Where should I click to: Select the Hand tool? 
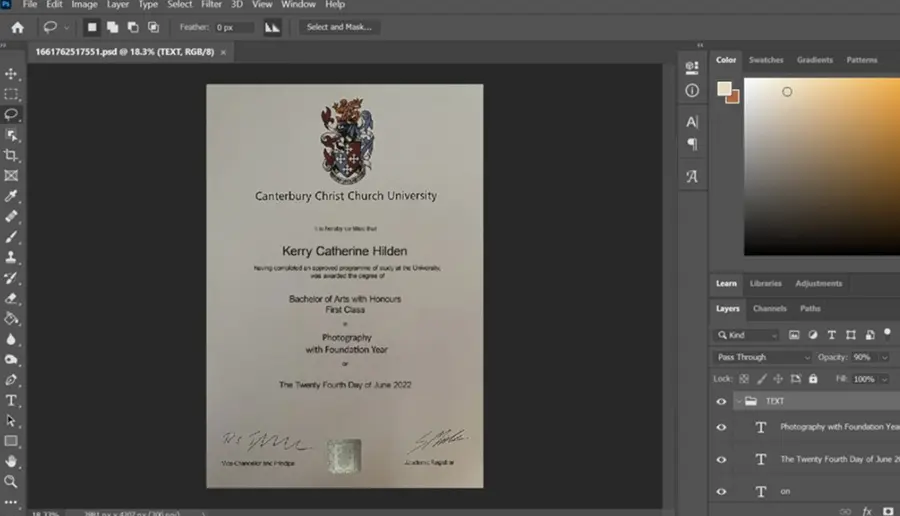tap(11, 461)
